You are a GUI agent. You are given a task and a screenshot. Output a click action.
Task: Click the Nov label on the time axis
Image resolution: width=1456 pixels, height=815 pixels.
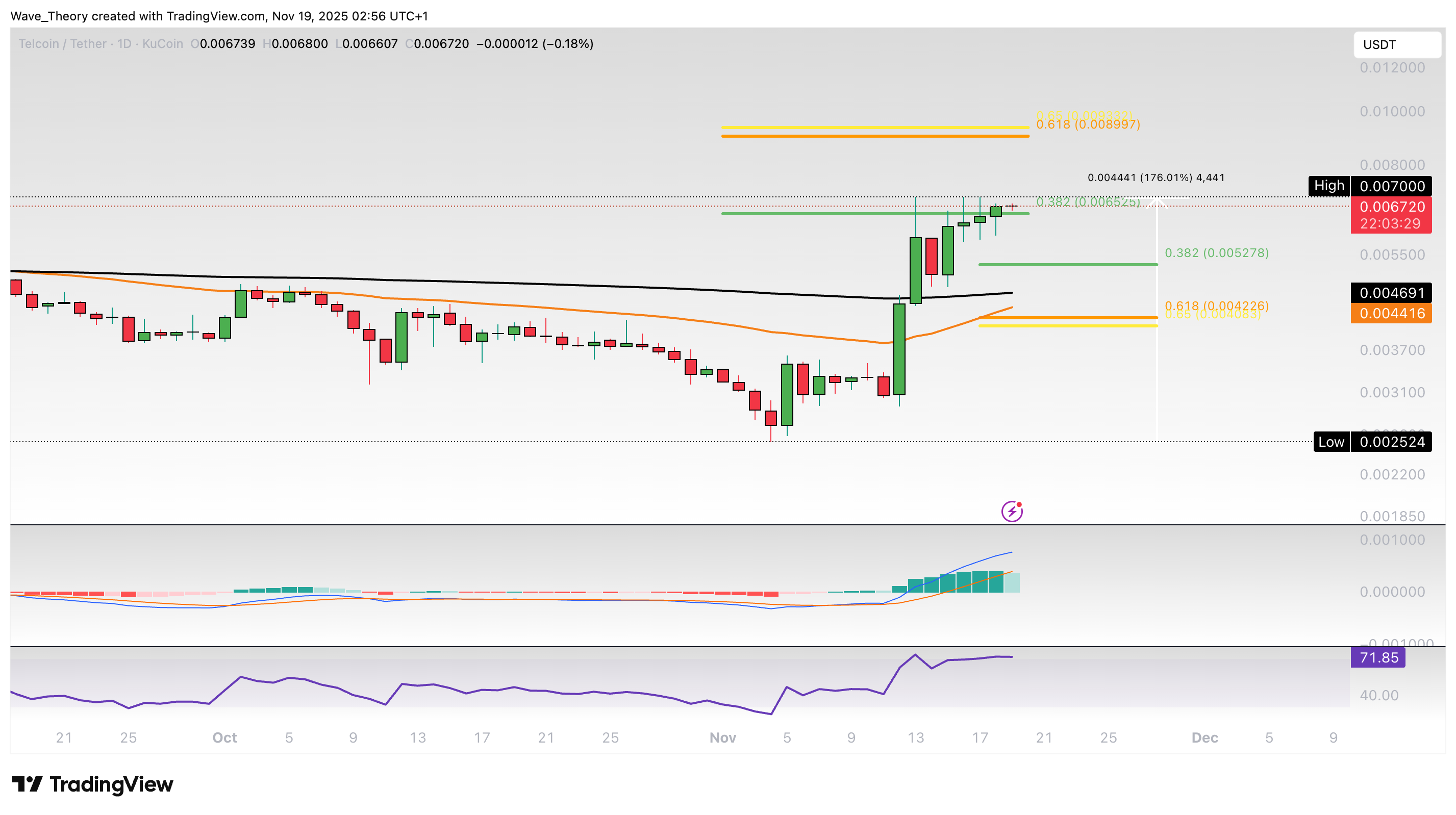(722, 737)
